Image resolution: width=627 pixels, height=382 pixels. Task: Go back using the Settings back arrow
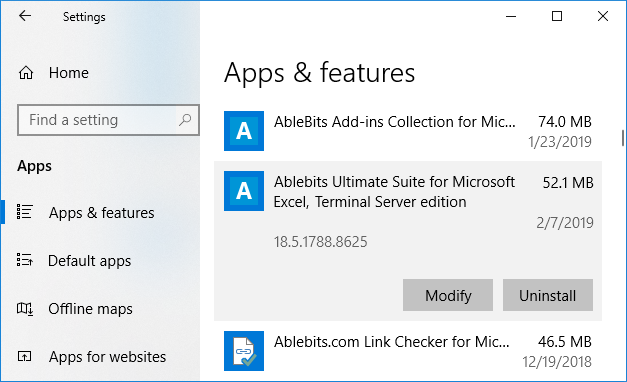[25, 16]
